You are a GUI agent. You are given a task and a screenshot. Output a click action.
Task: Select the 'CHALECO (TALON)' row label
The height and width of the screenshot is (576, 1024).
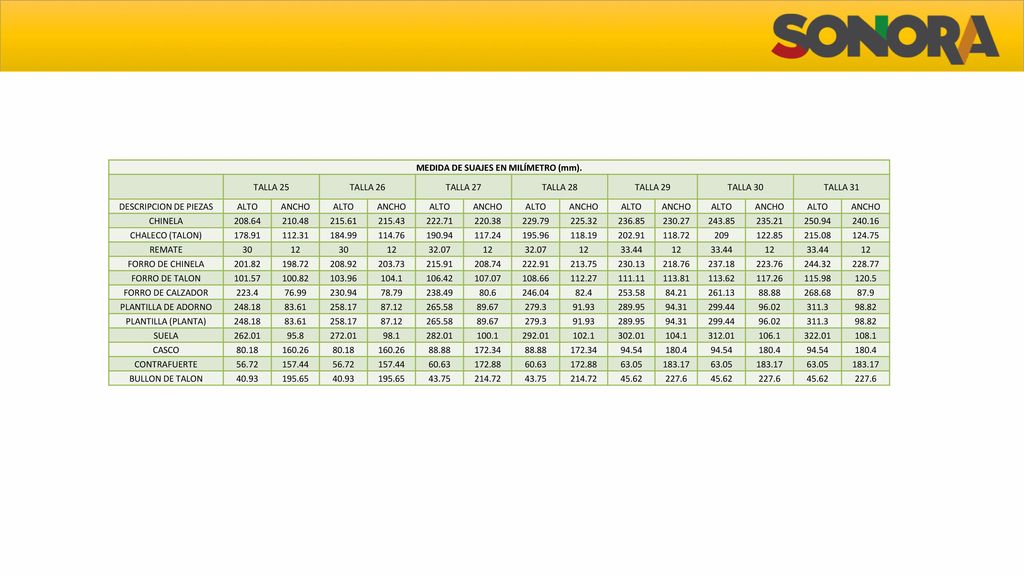coord(166,235)
